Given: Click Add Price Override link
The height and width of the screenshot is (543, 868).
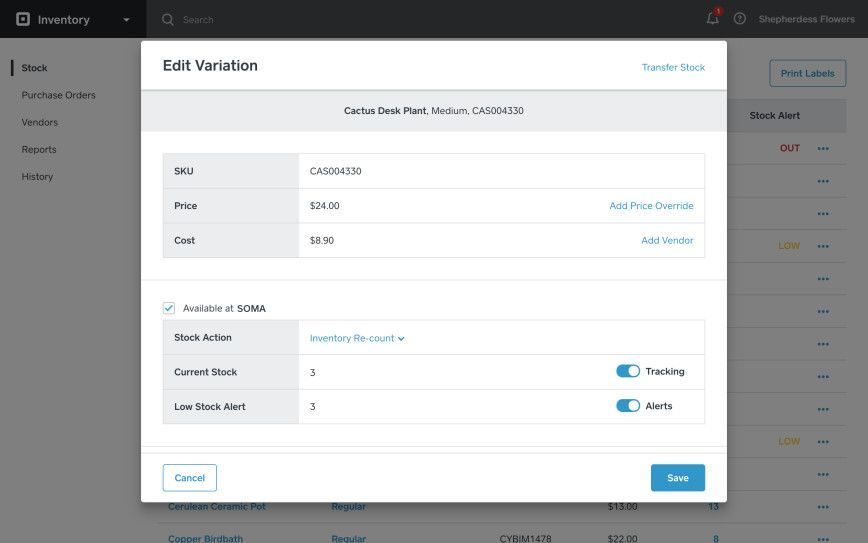Looking at the screenshot, I should tap(651, 206).
